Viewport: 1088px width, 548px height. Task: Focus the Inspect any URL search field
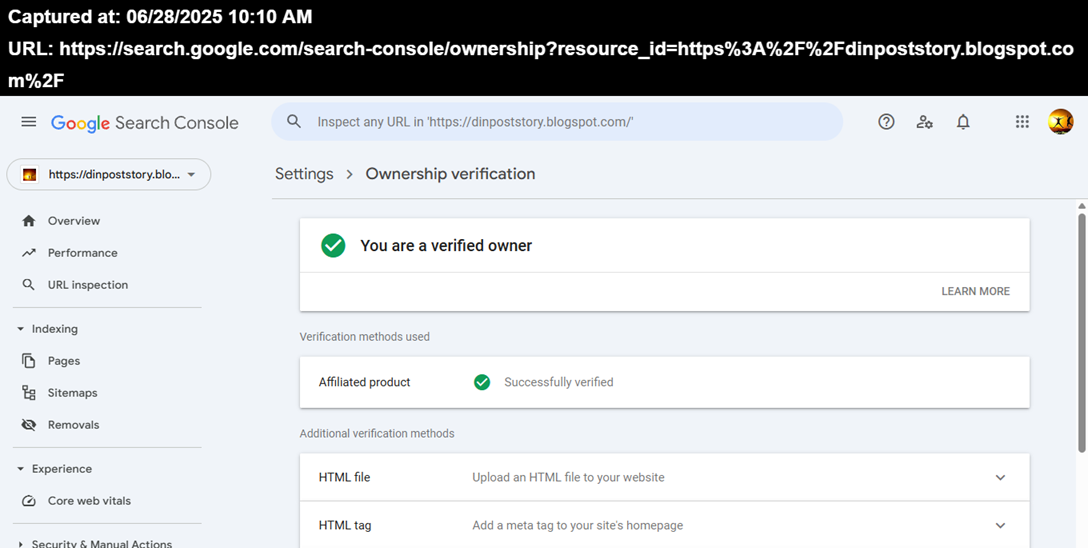pyautogui.click(x=556, y=121)
